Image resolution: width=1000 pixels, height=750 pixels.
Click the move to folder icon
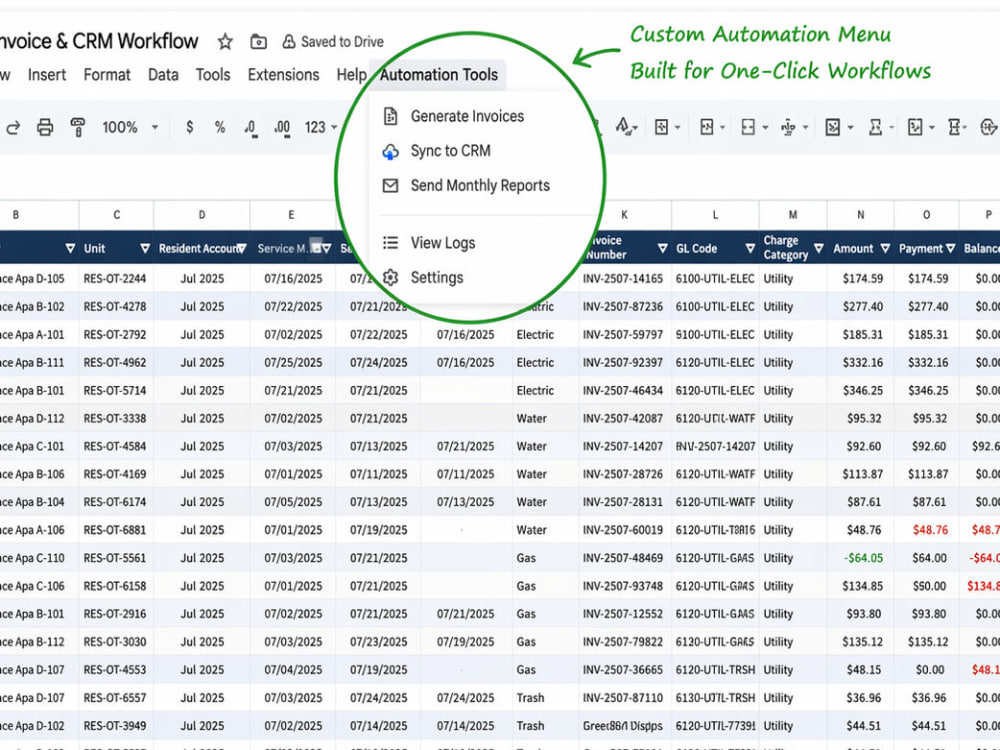pyautogui.click(x=258, y=42)
